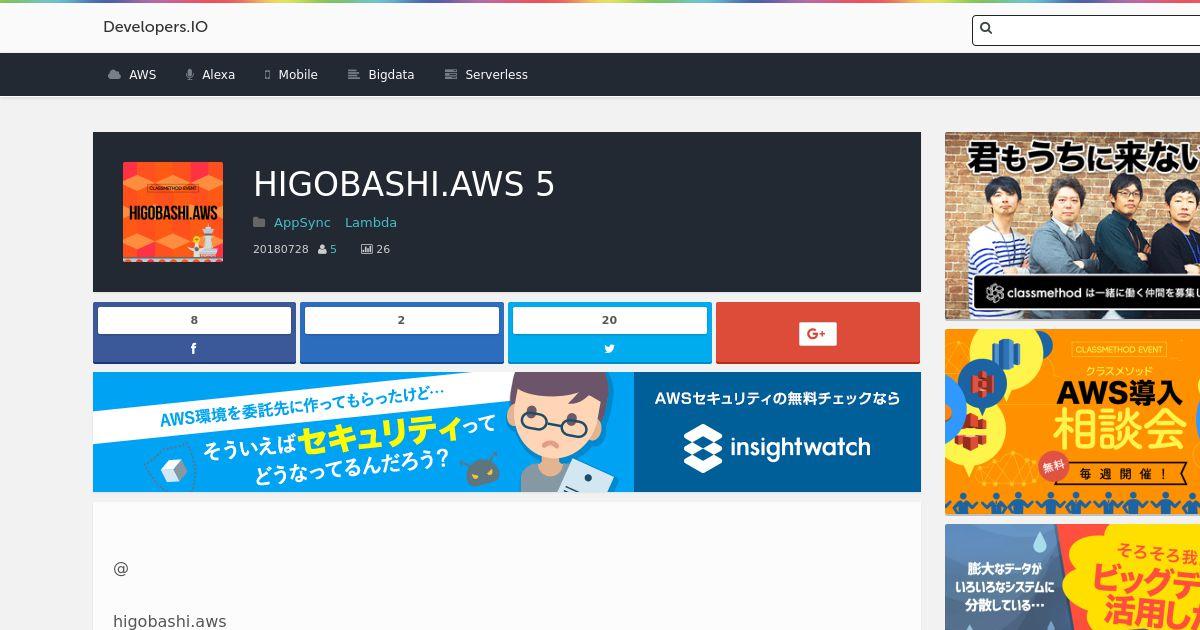Share the article on Twitter
Viewport: 1200px width, 630px height.
click(x=609, y=349)
